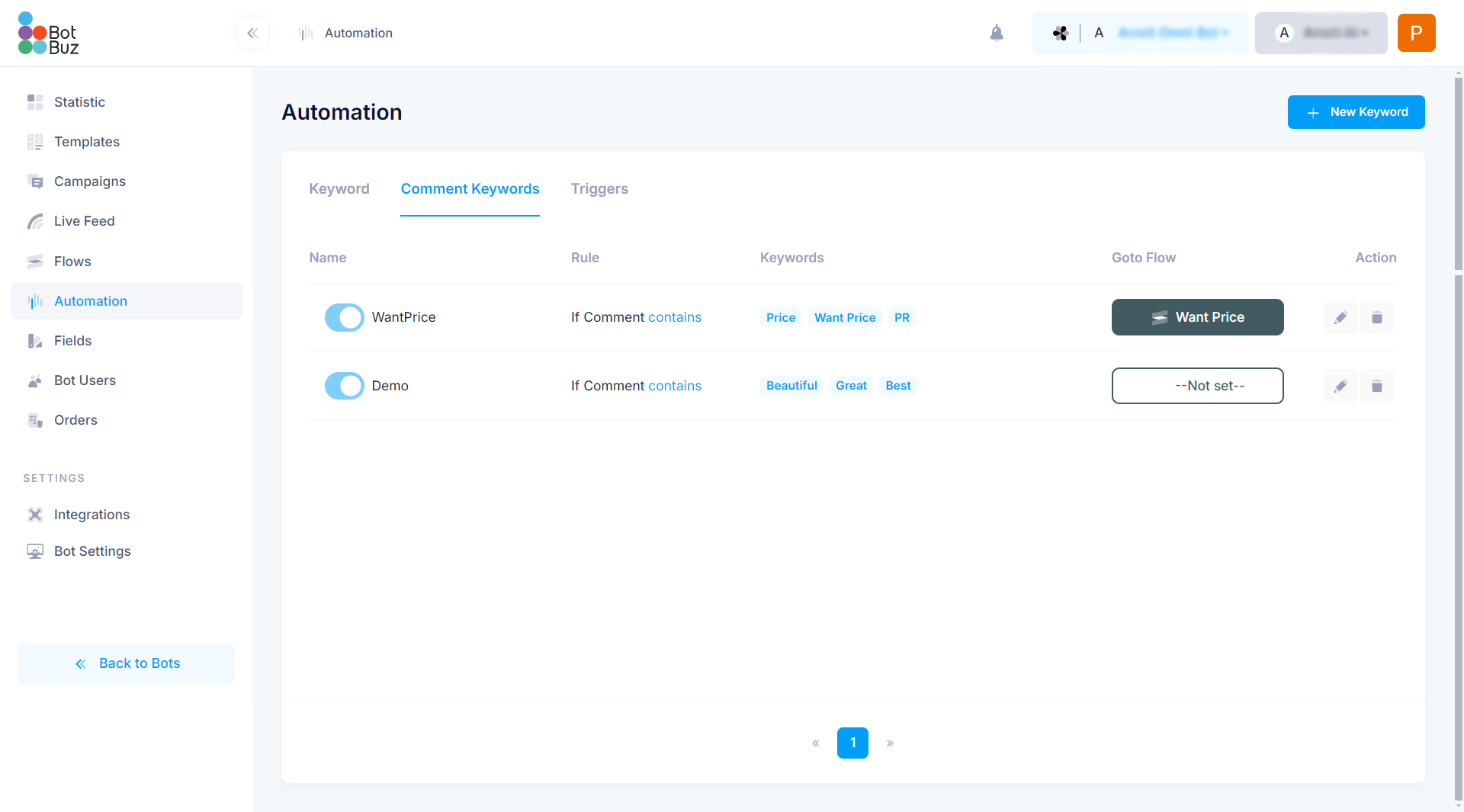
Task: Open Orders in the sidebar
Action: pyautogui.click(x=127, y=420)
